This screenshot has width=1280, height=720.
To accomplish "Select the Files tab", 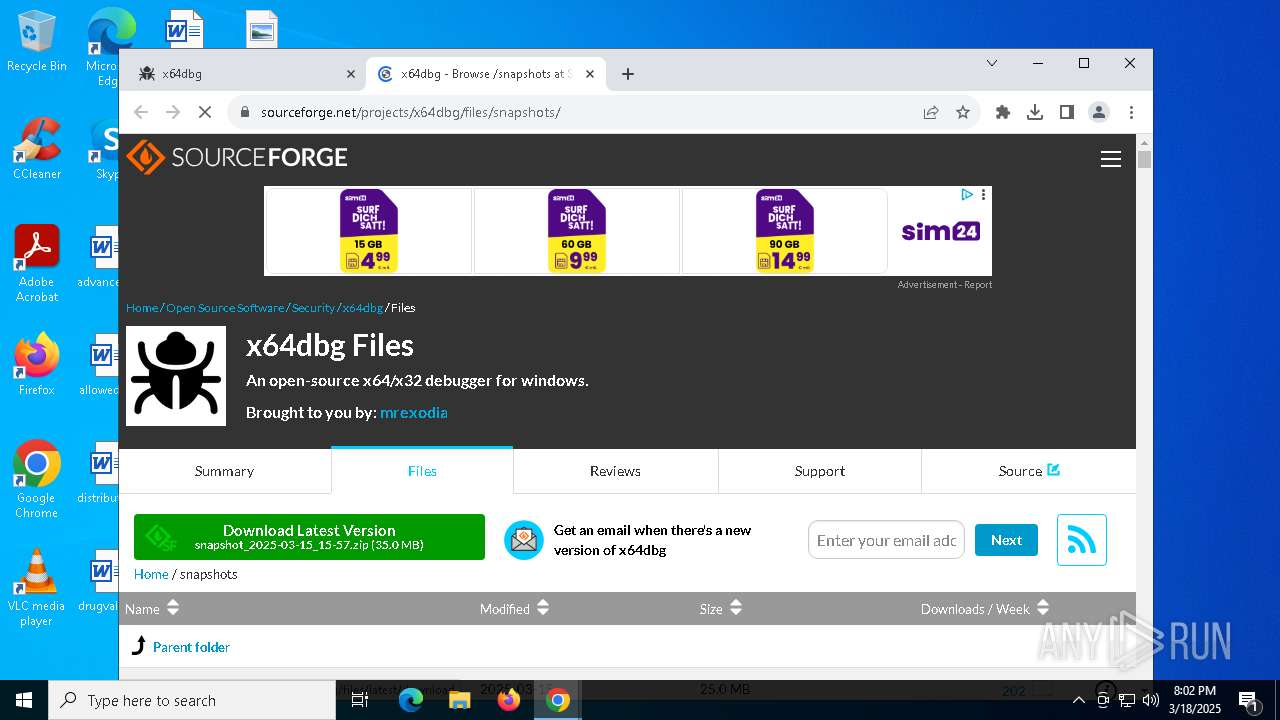I will pos(422,471).
